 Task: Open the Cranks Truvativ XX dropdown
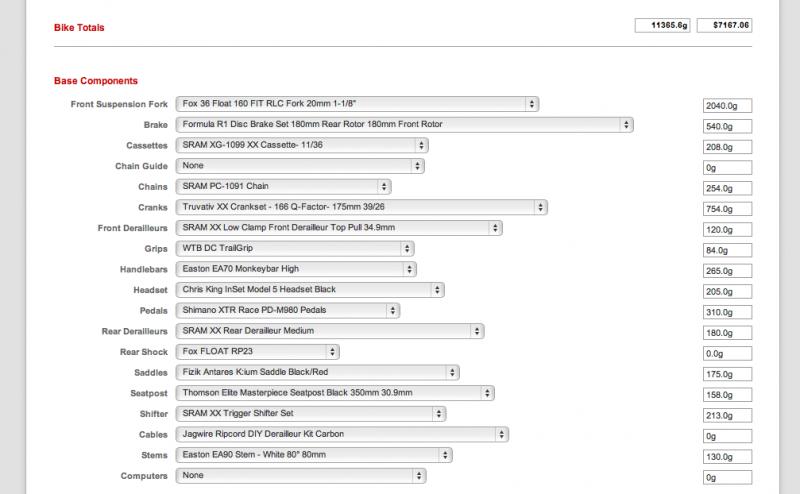(x=361, y=207)
